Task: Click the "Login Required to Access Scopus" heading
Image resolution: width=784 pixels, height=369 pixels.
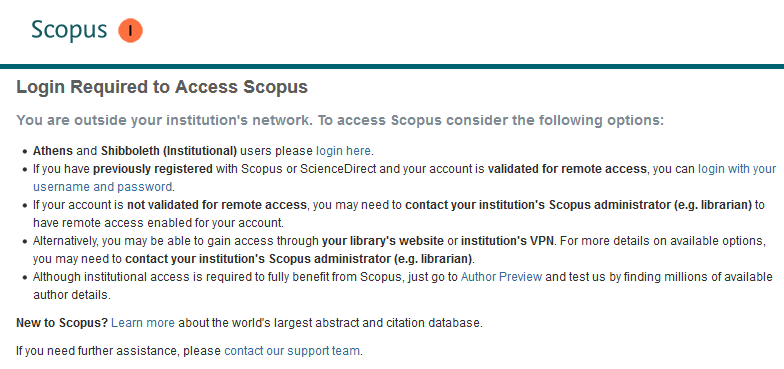Action: click(x=162, y=87)
